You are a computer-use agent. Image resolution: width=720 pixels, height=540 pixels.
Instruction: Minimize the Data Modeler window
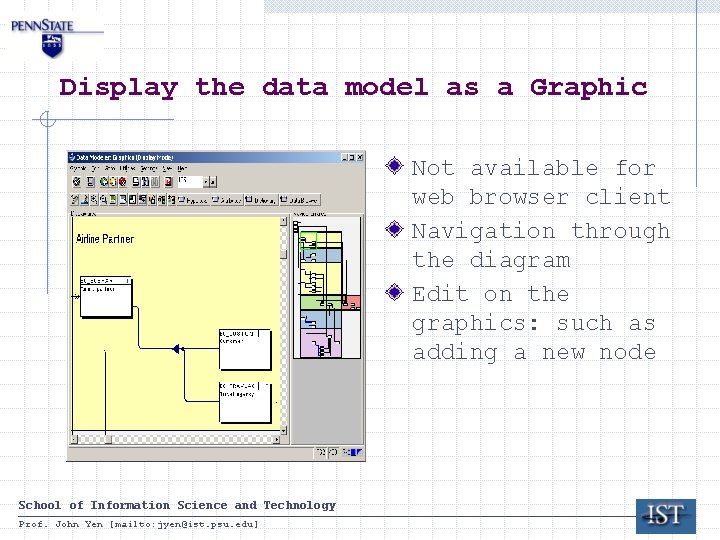click(344, 157)
